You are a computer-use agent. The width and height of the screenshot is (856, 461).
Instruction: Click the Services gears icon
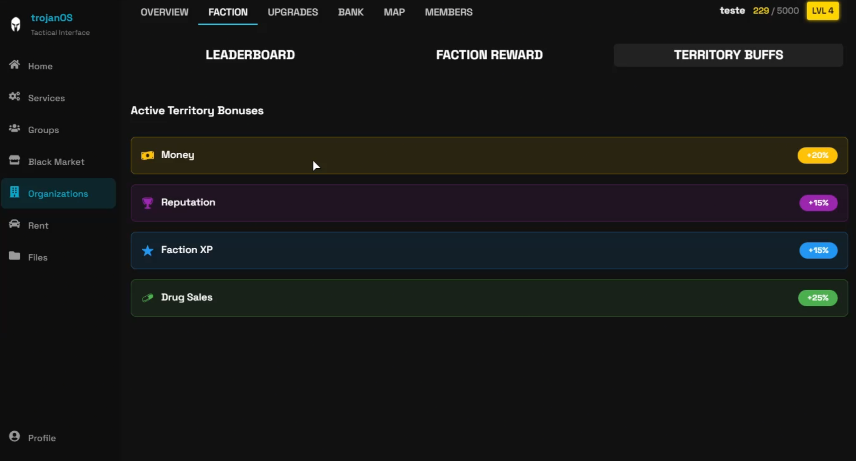tap(15, 98)
